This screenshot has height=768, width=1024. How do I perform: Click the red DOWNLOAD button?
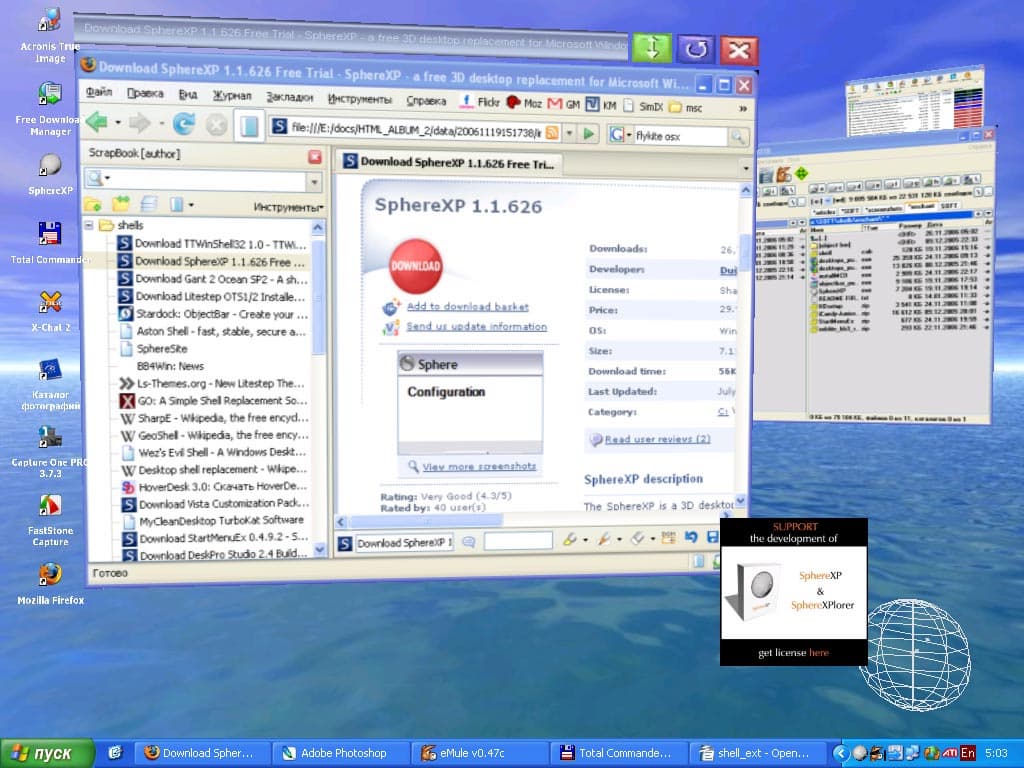[415, 266]
